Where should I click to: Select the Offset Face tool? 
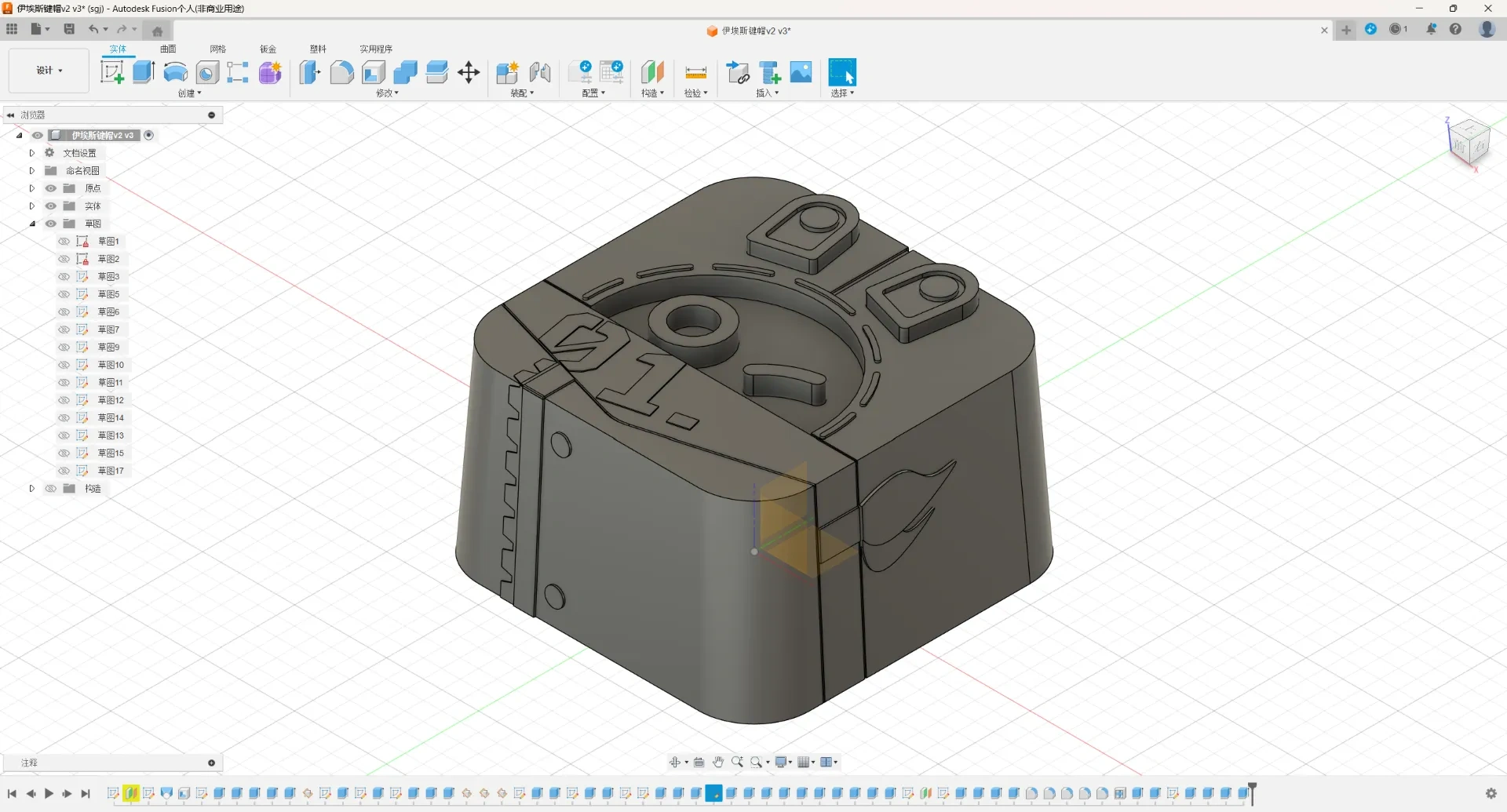tap(436, 73)
